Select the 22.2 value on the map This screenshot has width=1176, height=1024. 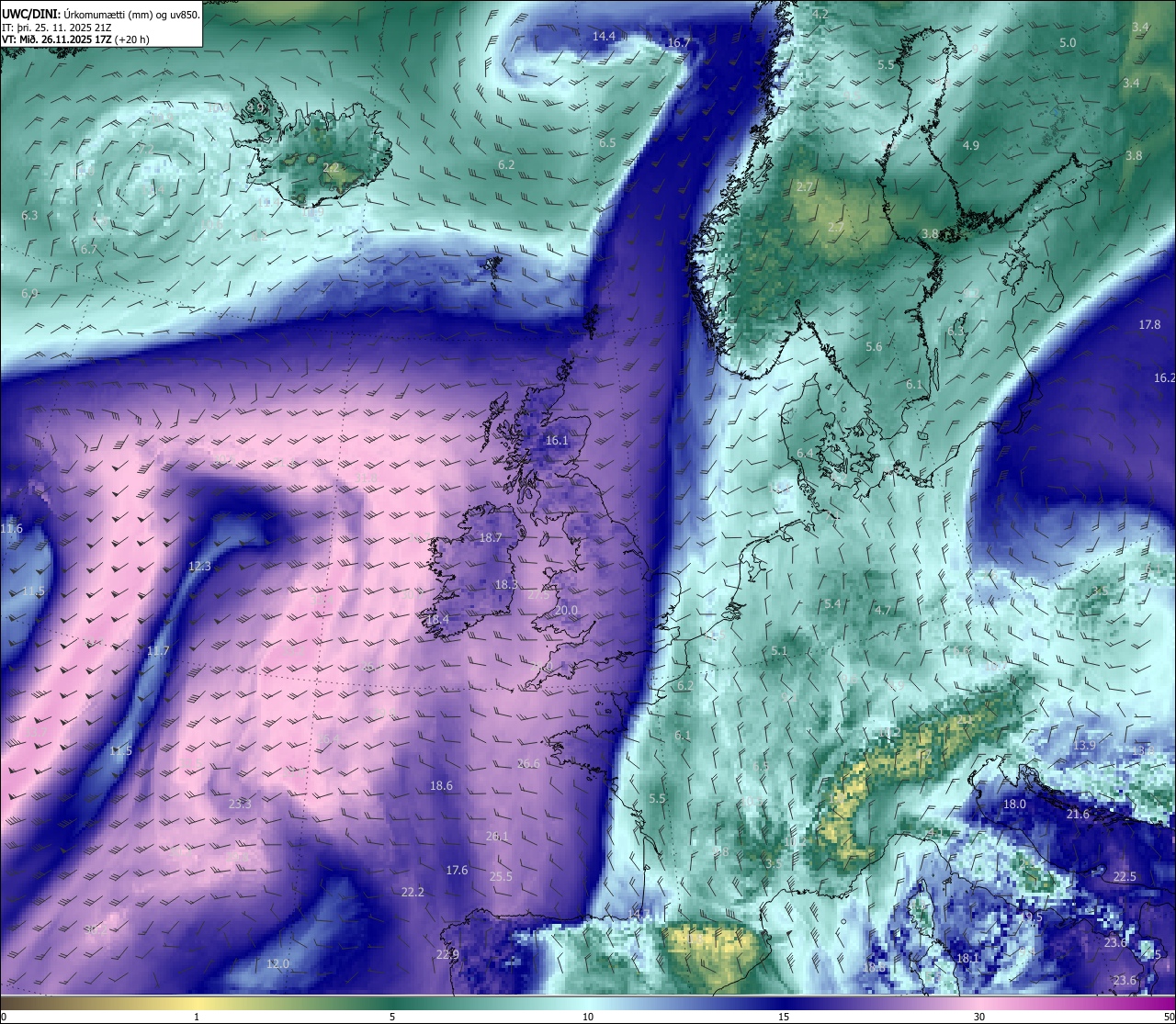coord(413,893)
